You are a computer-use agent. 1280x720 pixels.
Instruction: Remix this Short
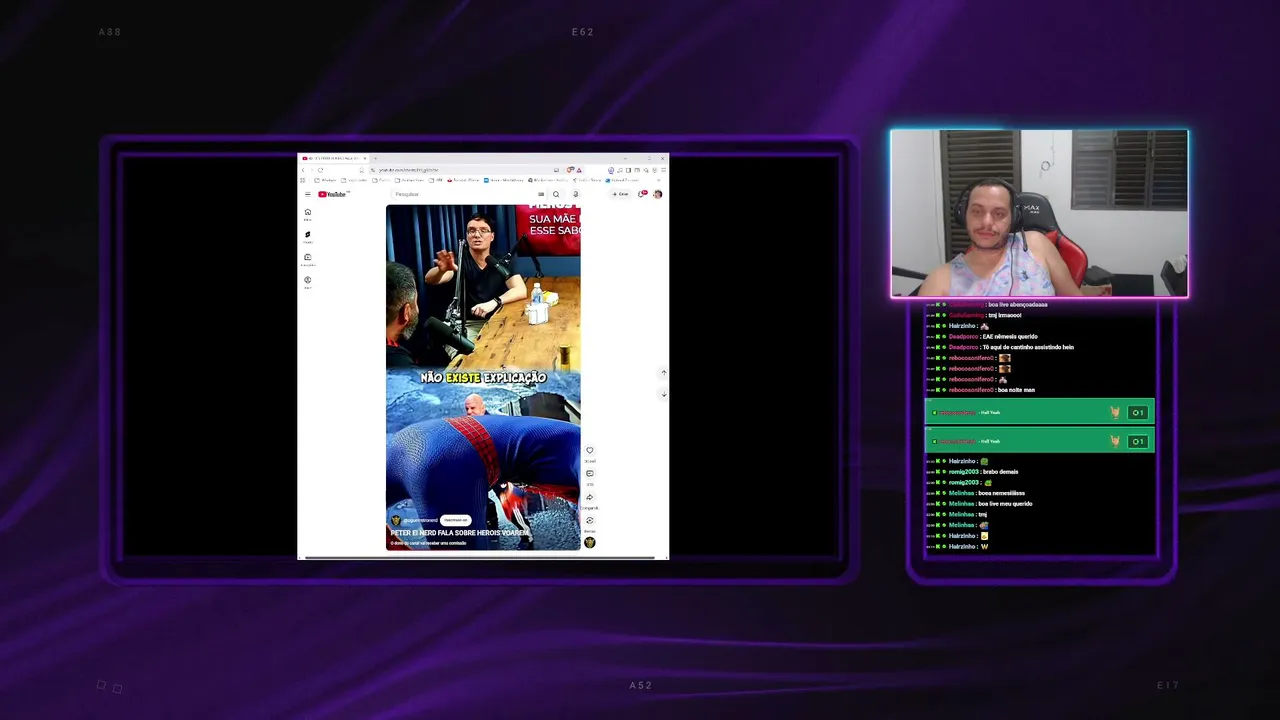click(x=589, y=520)
